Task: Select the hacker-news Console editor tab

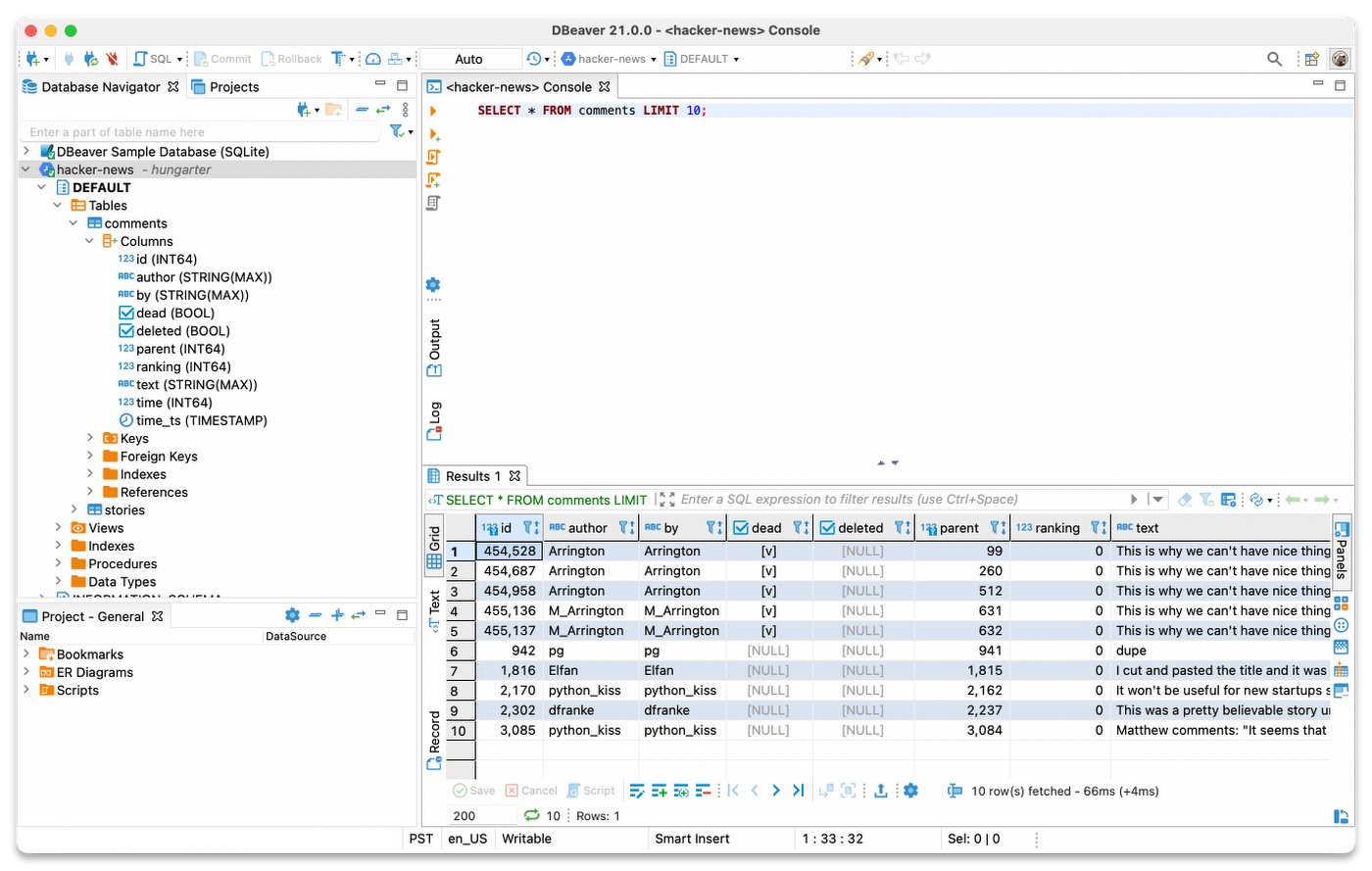Action: click(x=518, y=86)
